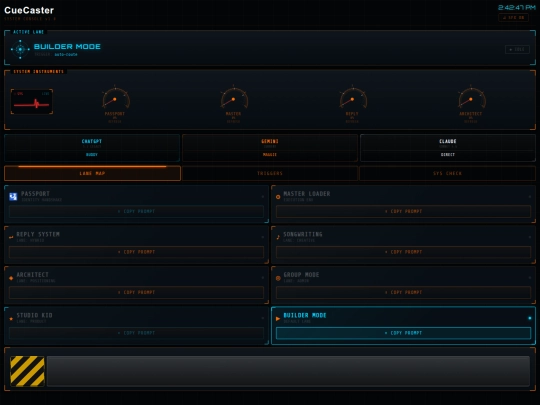Click the Builder Mode active lane heading
The width and height of the screenshot is (540, 405).
[x=67, y=46]
